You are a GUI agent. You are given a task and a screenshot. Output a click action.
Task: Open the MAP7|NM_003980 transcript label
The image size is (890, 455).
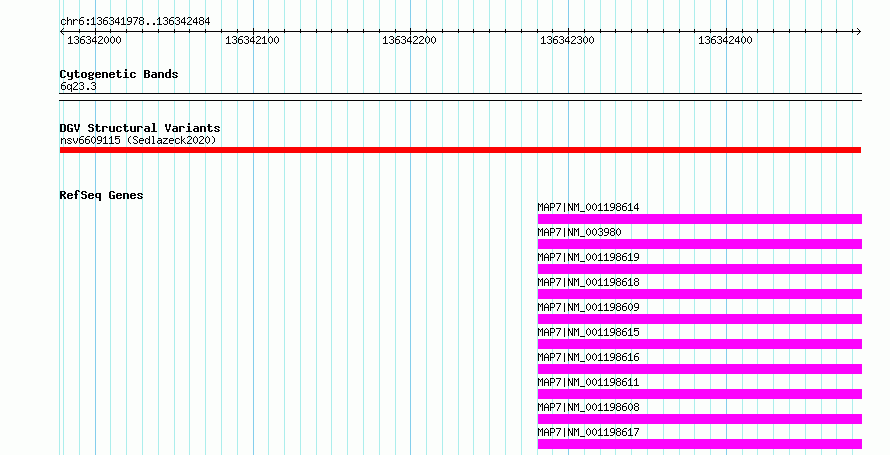tap(580, 233)
